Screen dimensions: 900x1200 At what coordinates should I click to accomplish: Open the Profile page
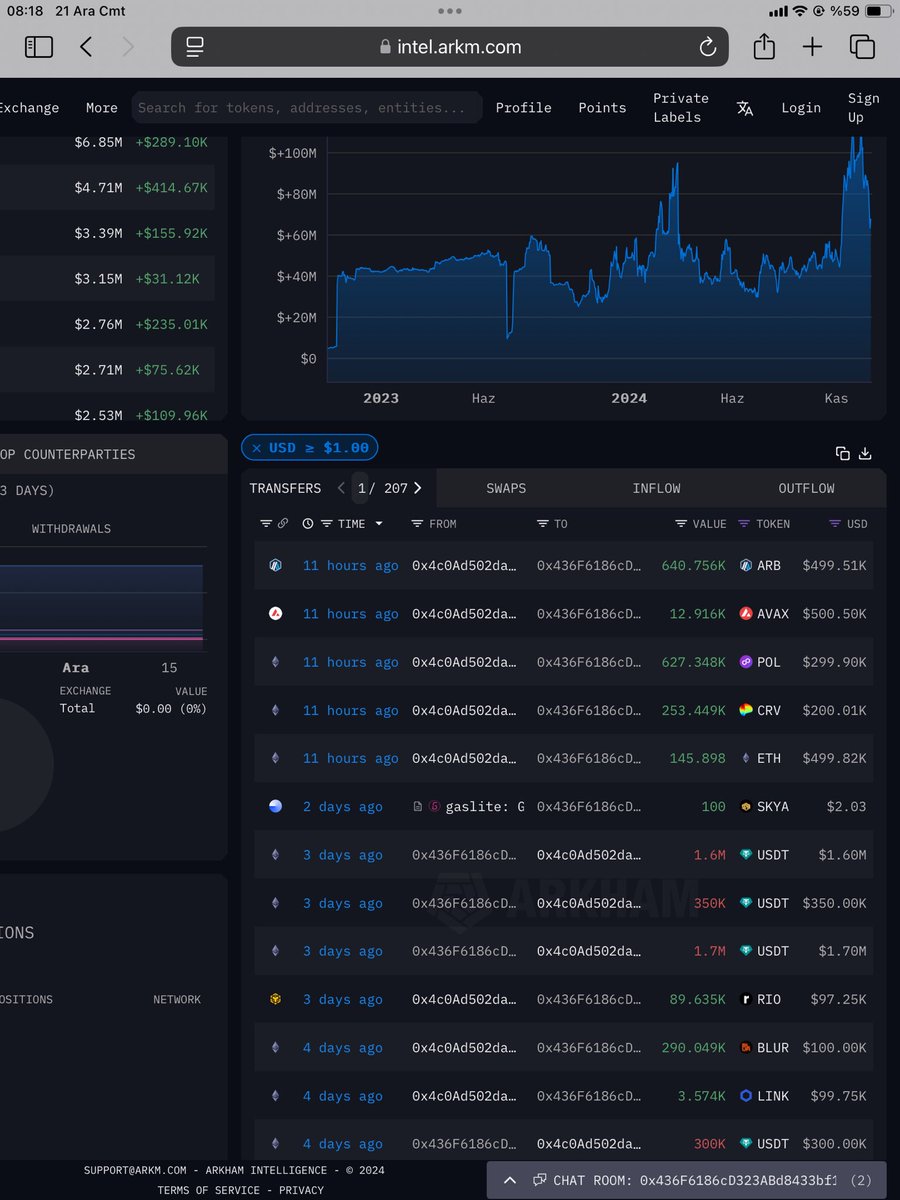point(523,108)
